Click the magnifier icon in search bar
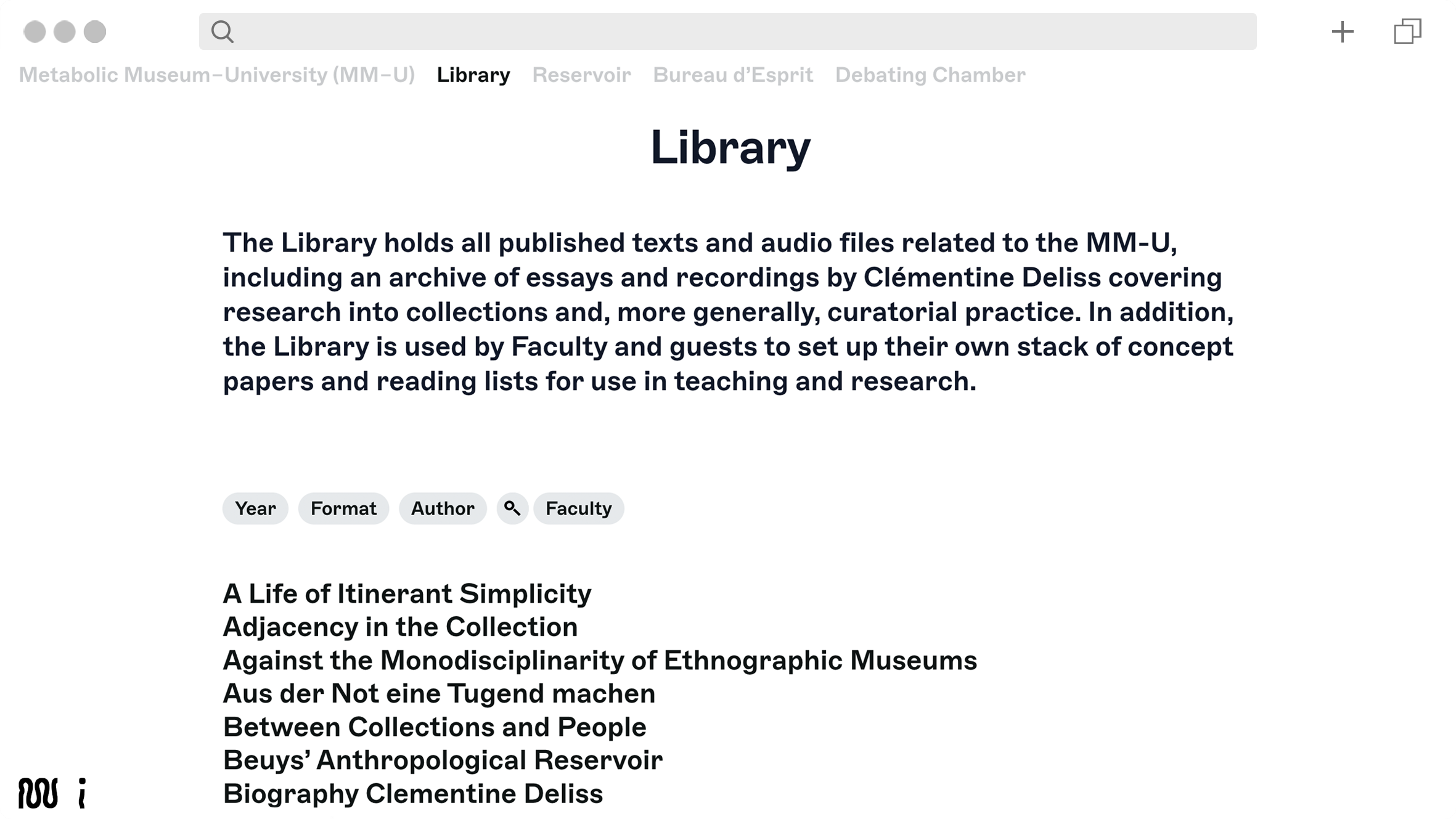 tap(222, 31)
